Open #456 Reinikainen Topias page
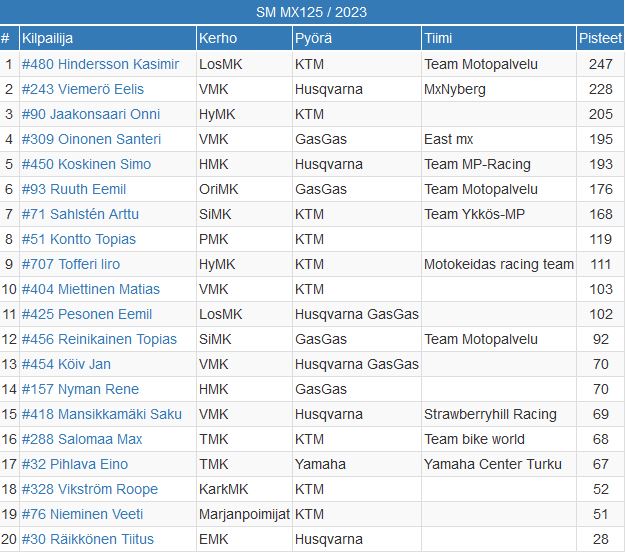 pyautogui.click(x=99, y=339)
